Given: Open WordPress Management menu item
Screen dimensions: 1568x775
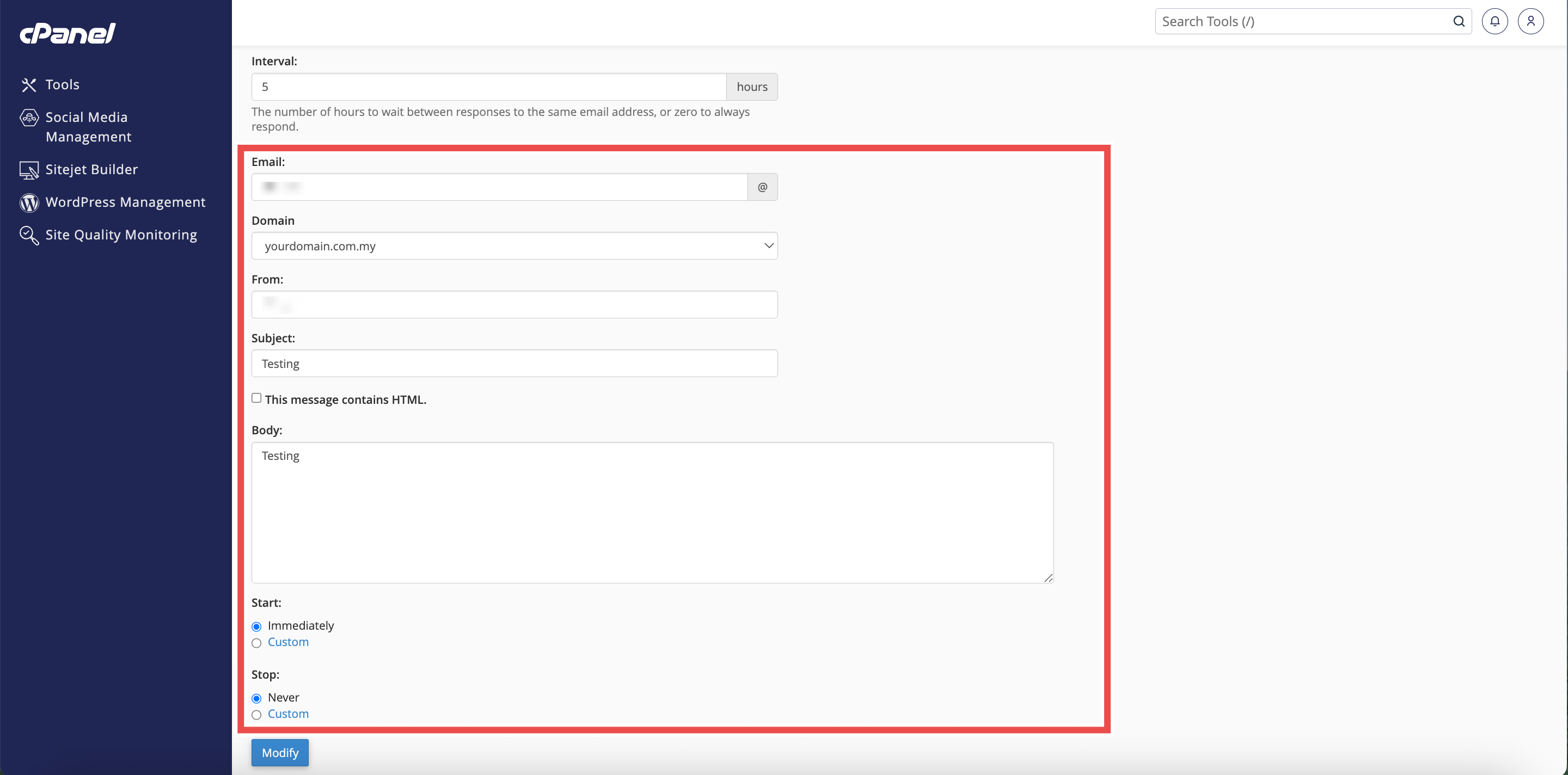Looking at the screenshot, I should point(125,202).
